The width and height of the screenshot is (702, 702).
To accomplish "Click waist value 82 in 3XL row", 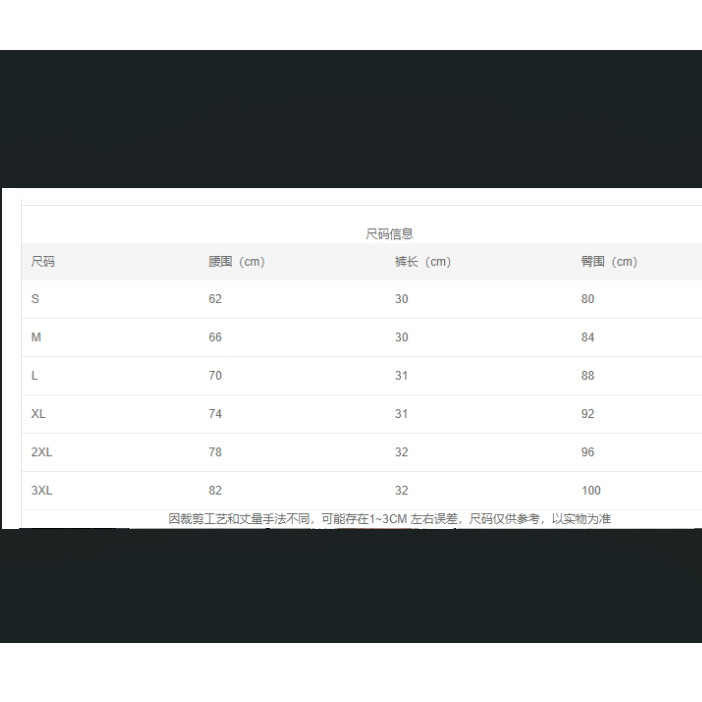I will (x=215, y=491).
